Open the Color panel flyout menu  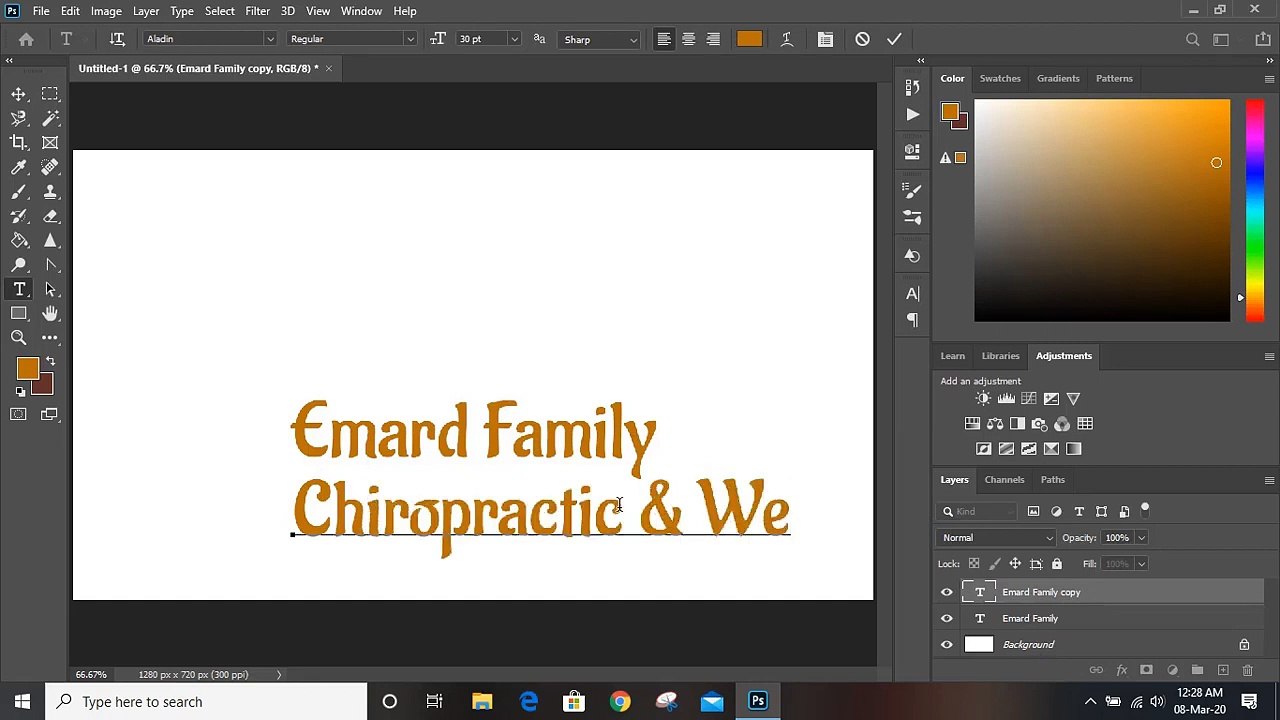[x=1269, y=79]
